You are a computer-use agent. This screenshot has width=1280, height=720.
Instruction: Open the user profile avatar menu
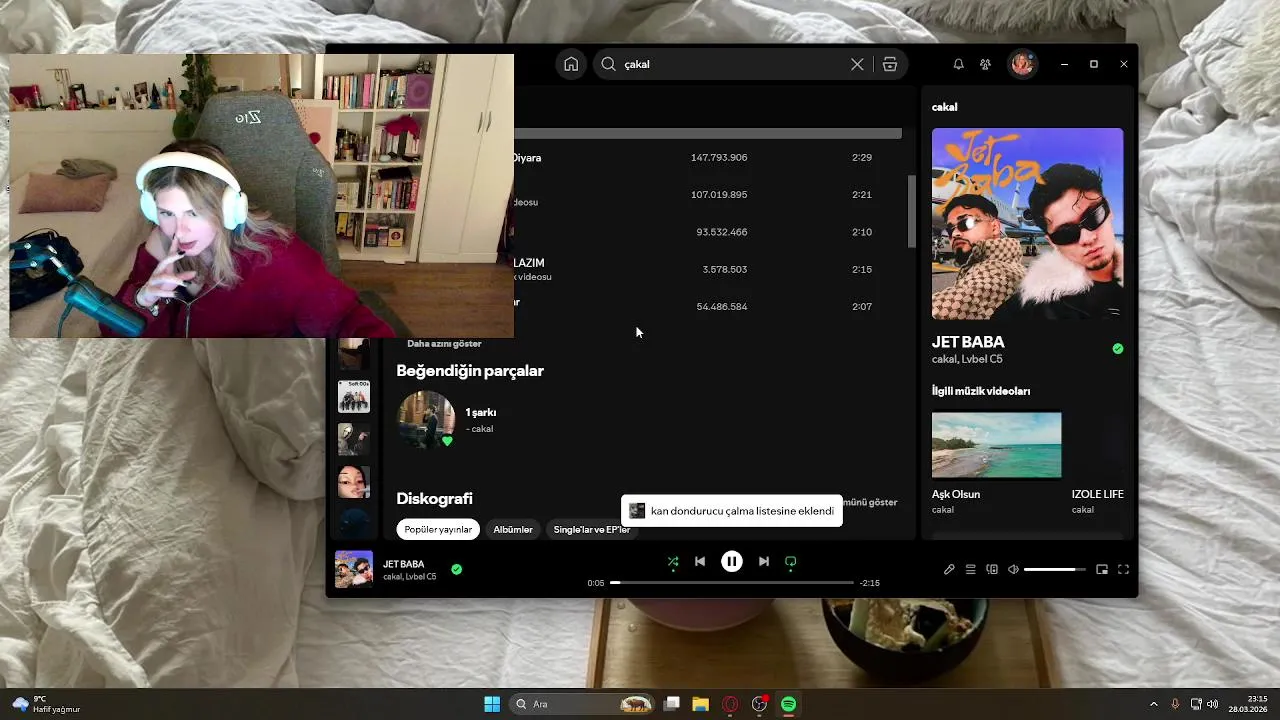point(1022,64)
